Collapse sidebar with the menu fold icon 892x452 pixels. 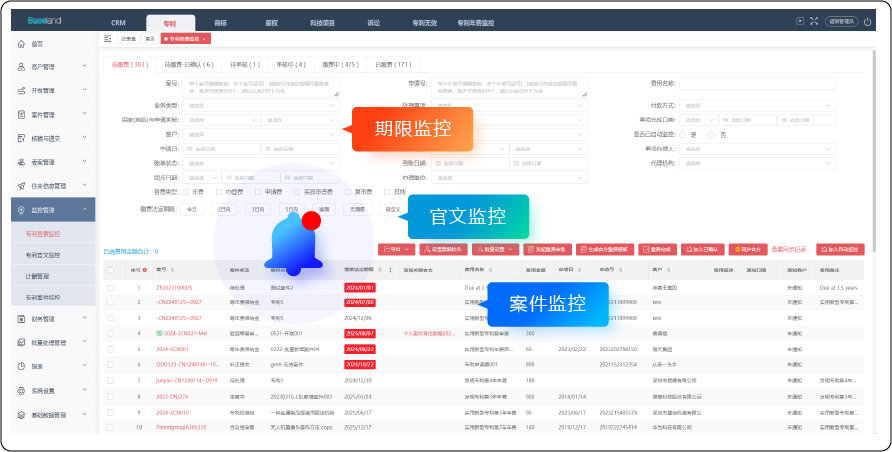click(x=108, y=39)
